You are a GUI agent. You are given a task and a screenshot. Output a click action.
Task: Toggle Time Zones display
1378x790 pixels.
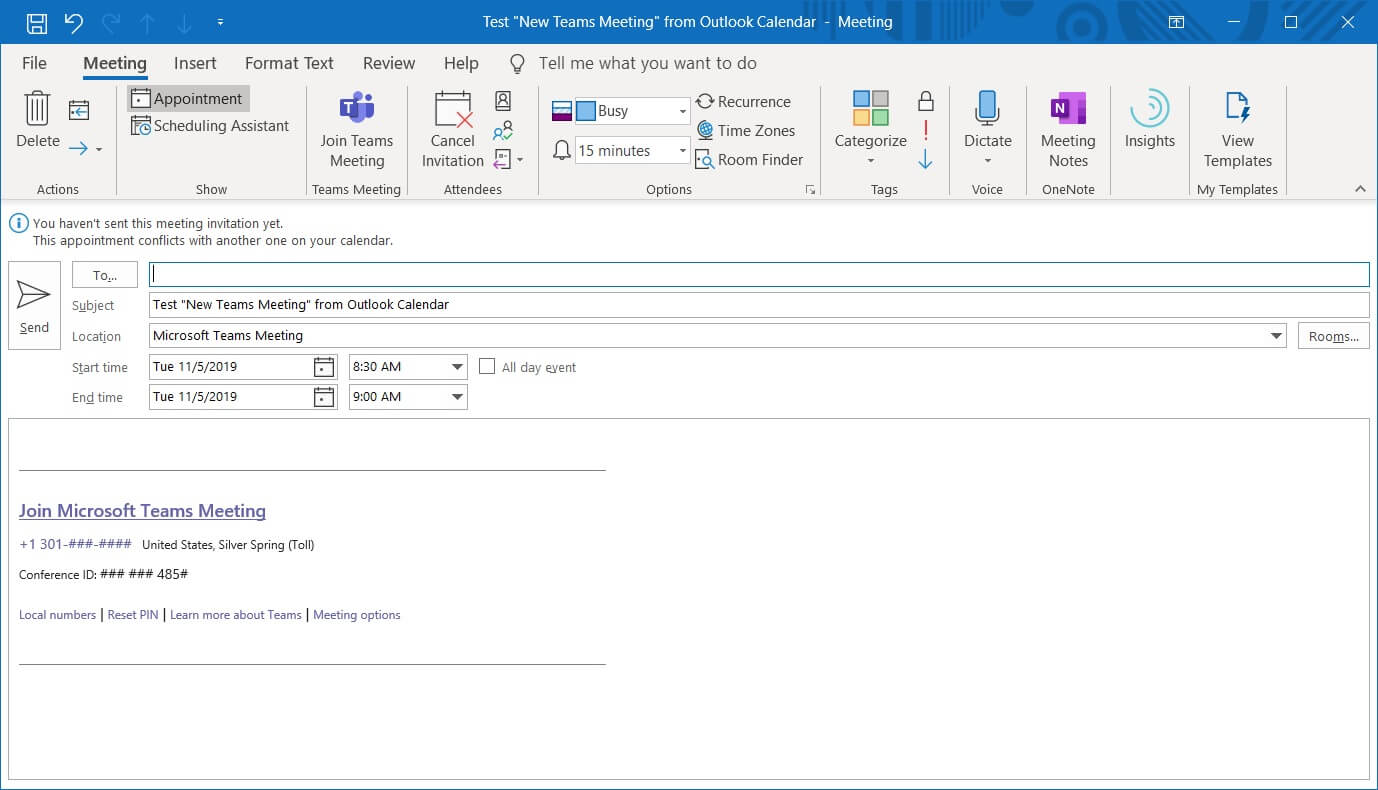pos(746,130)
